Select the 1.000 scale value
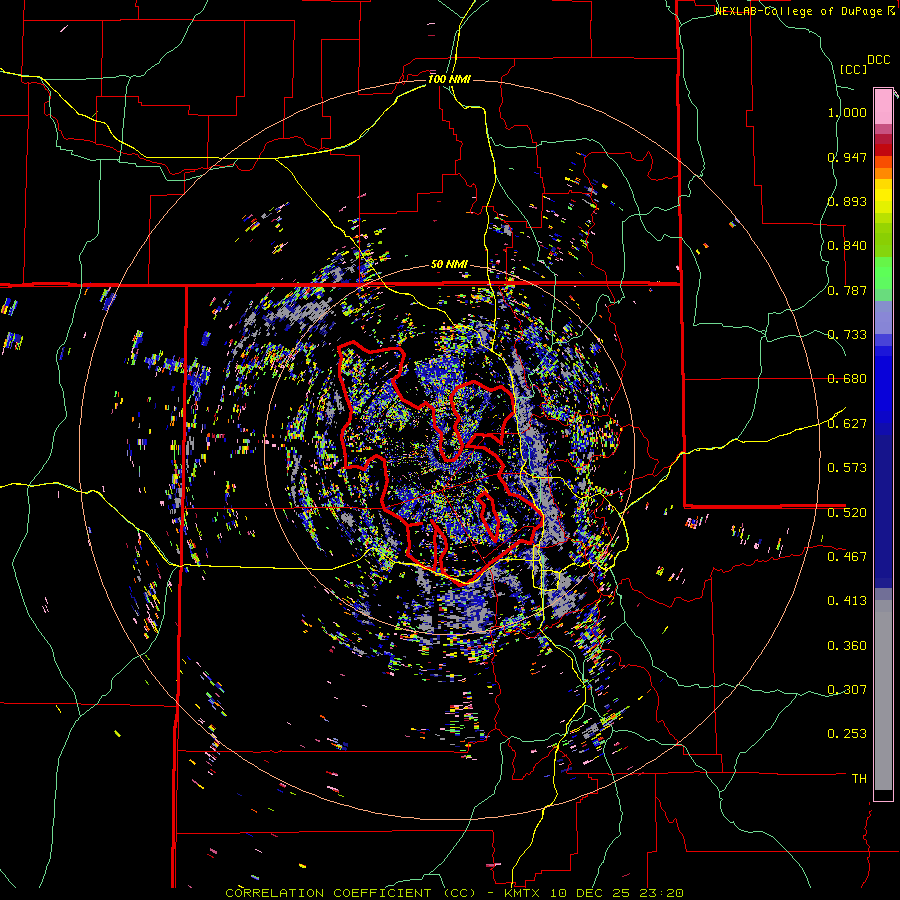The image size is (900, 900). tap(847, 112)
